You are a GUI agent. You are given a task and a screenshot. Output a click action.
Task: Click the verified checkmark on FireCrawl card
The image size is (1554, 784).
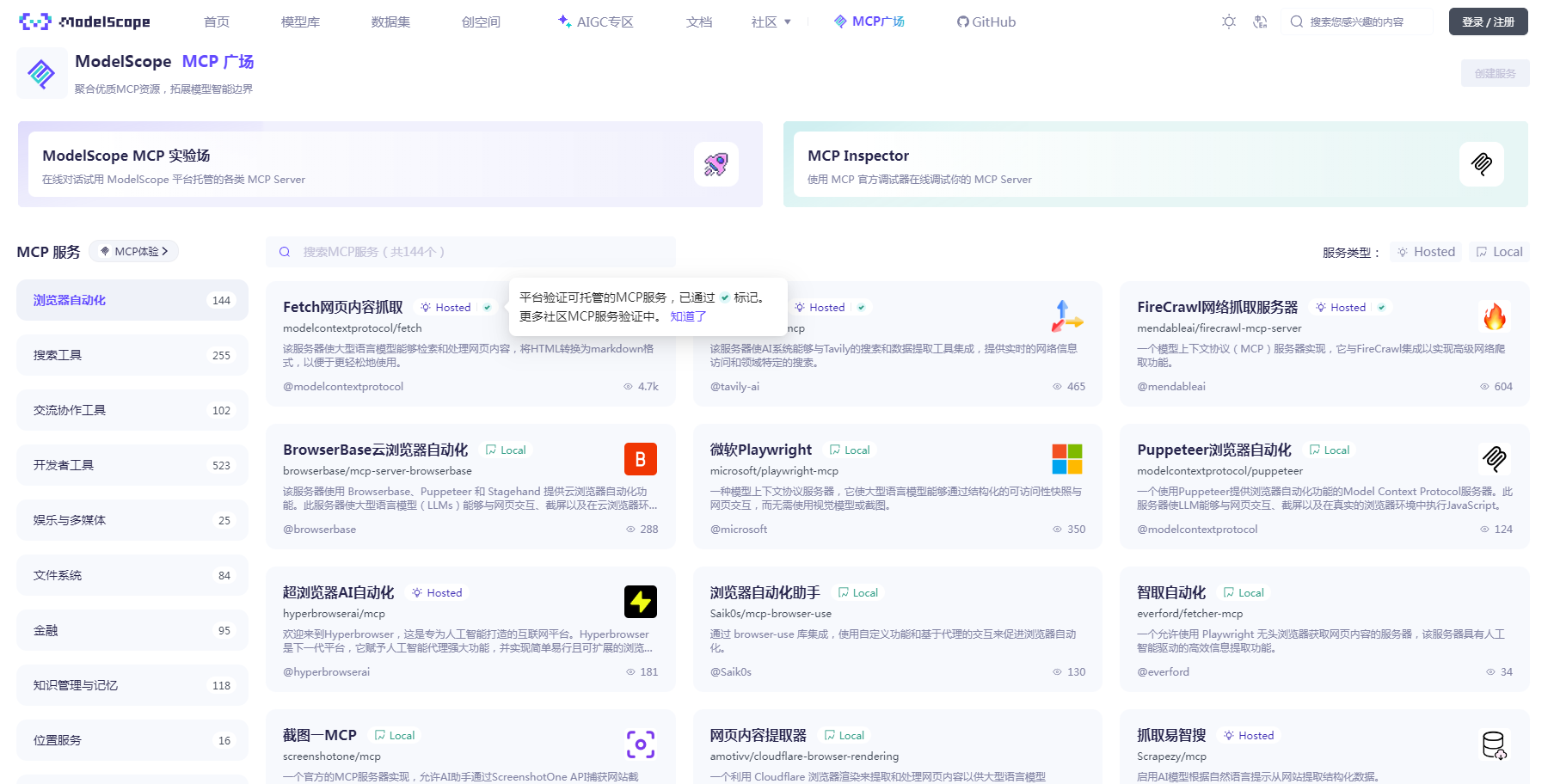tap(1381, 307)
